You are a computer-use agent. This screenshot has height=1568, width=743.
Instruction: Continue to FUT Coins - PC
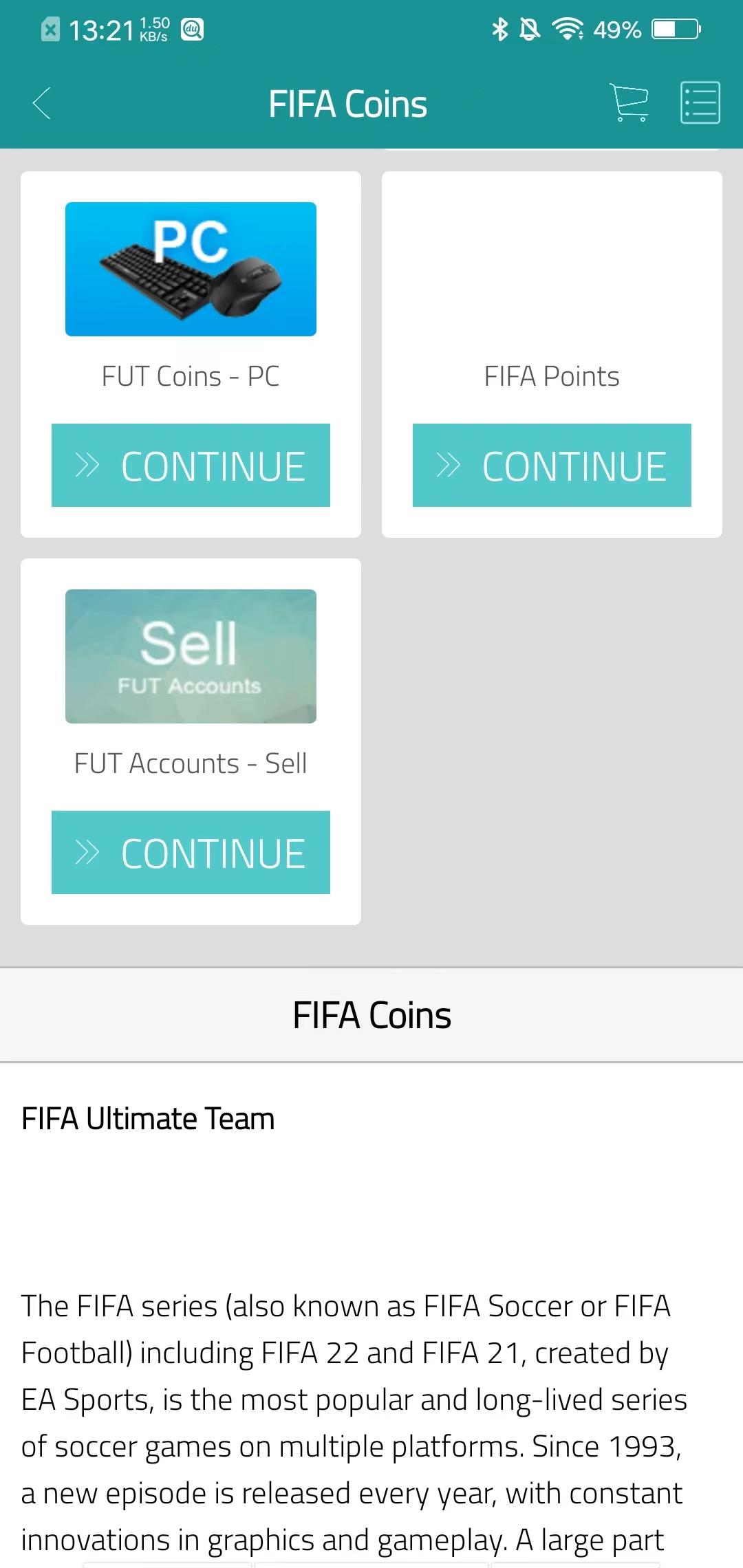(x=191, y=466)
